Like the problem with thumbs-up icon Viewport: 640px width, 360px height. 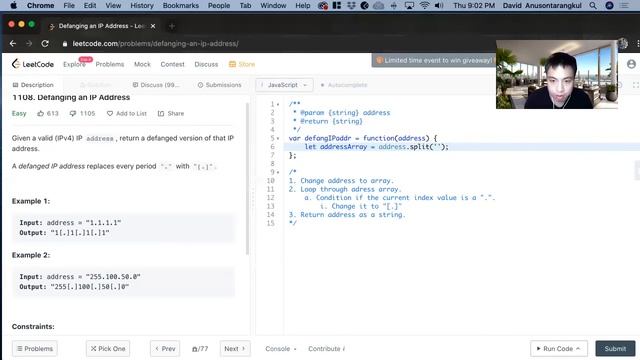40,113
